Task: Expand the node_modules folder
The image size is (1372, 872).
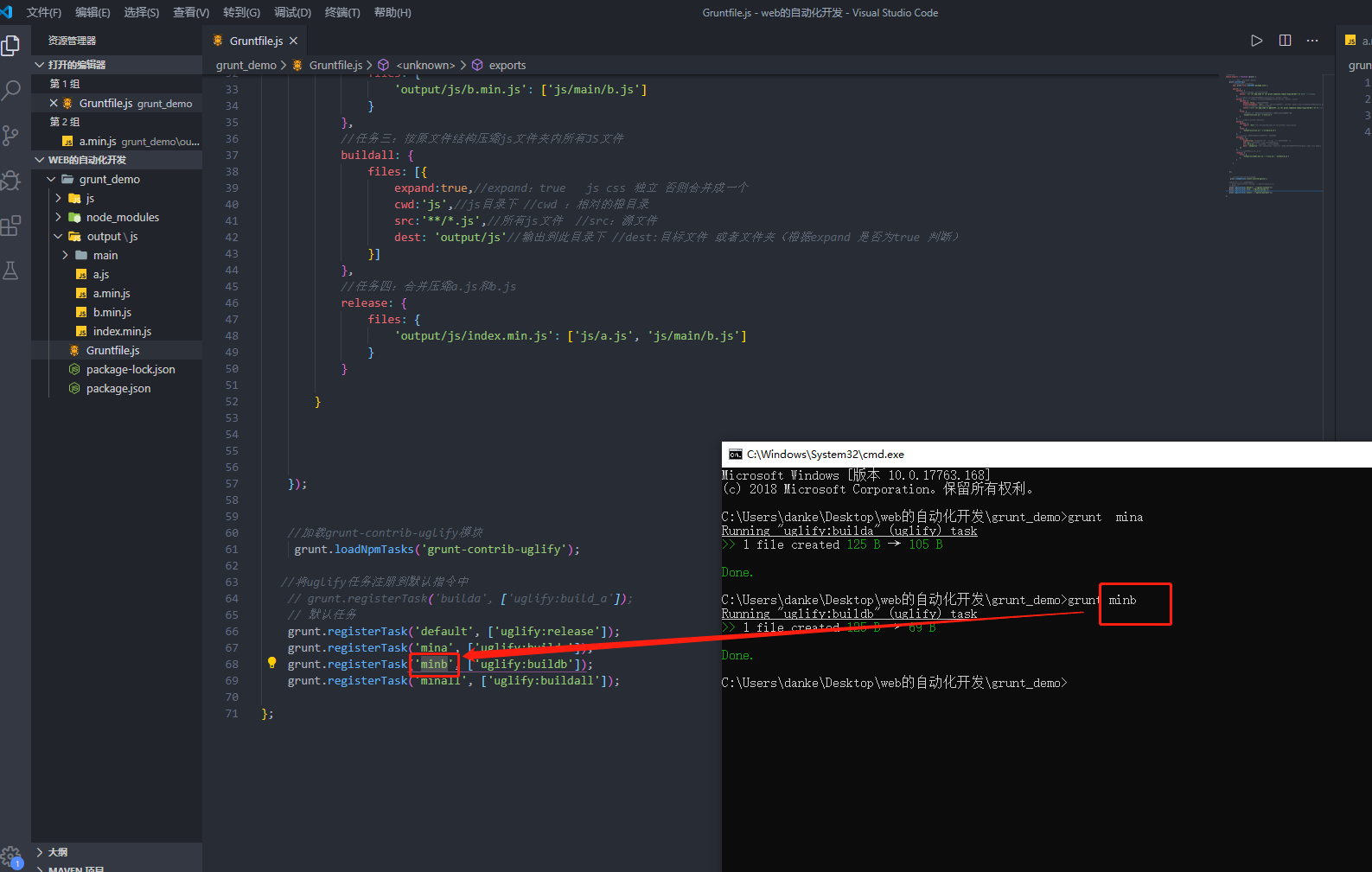Action: [117, 217]
